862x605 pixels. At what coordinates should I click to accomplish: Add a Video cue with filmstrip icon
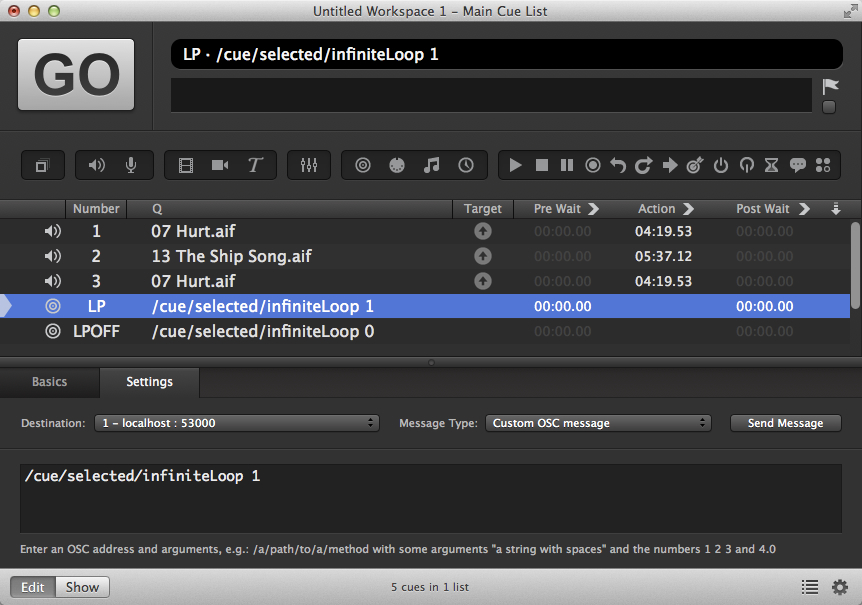tap(185, 165)
